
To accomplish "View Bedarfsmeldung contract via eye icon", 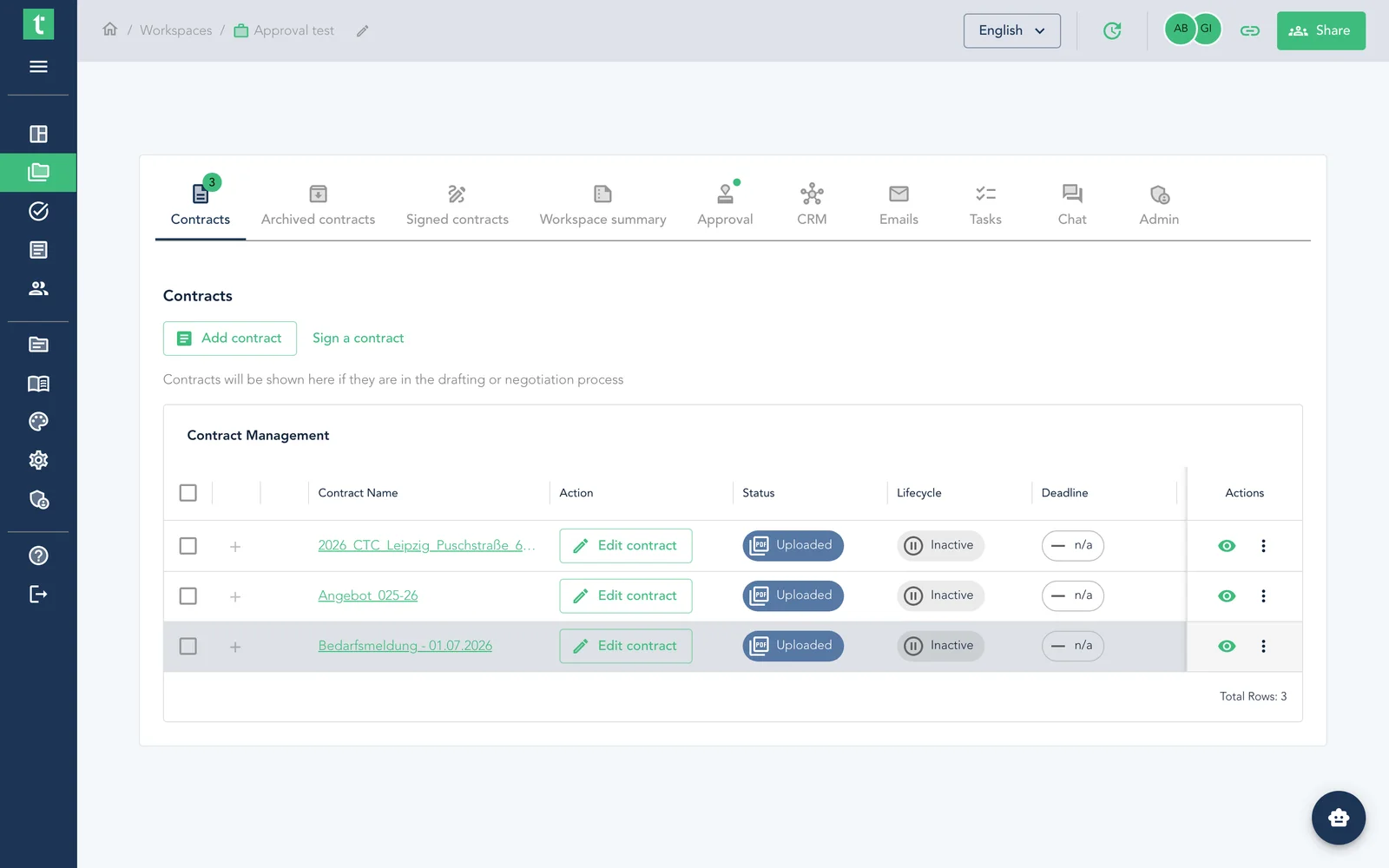I will coord(1227,647).
